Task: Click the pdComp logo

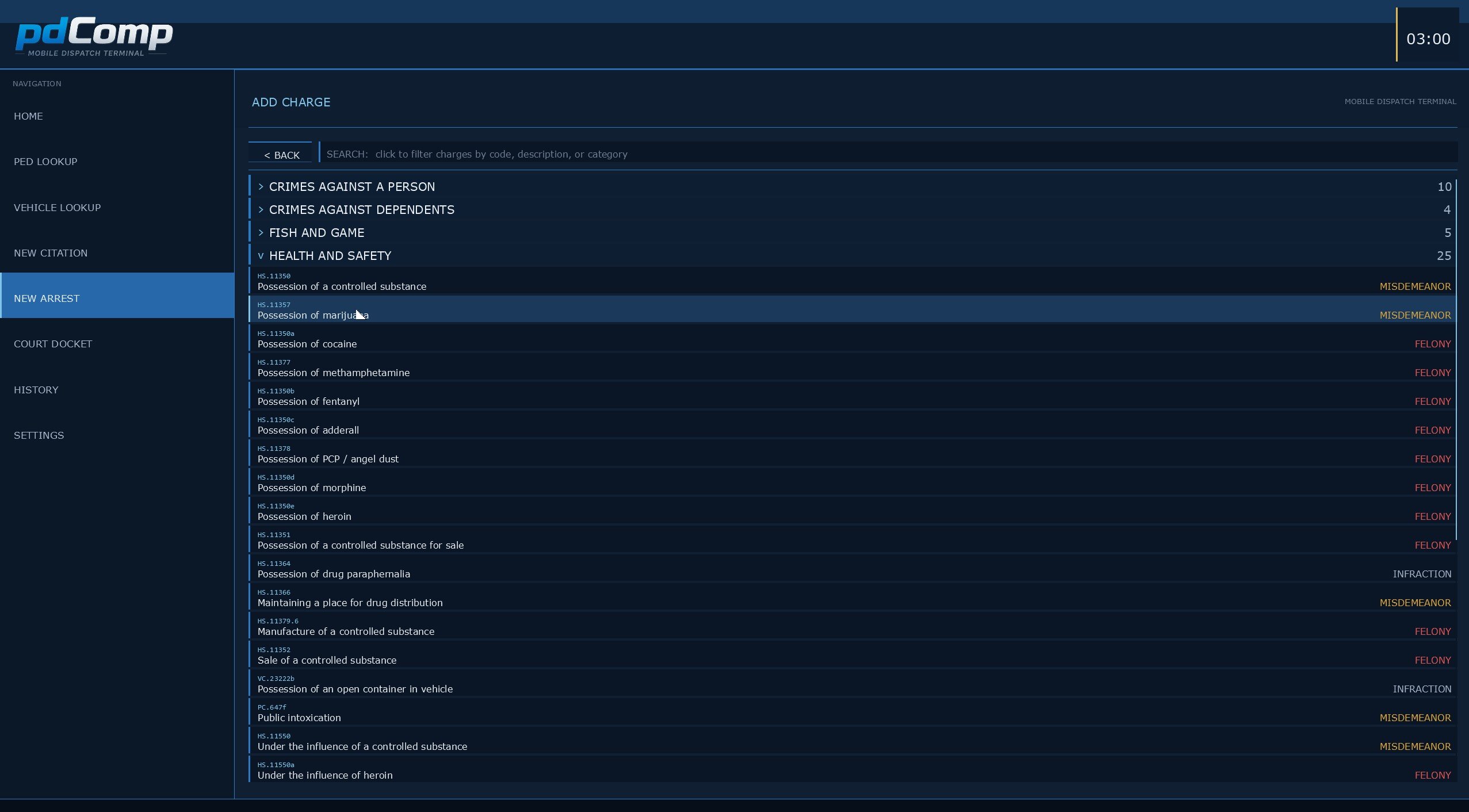Action: click(94, 37)
